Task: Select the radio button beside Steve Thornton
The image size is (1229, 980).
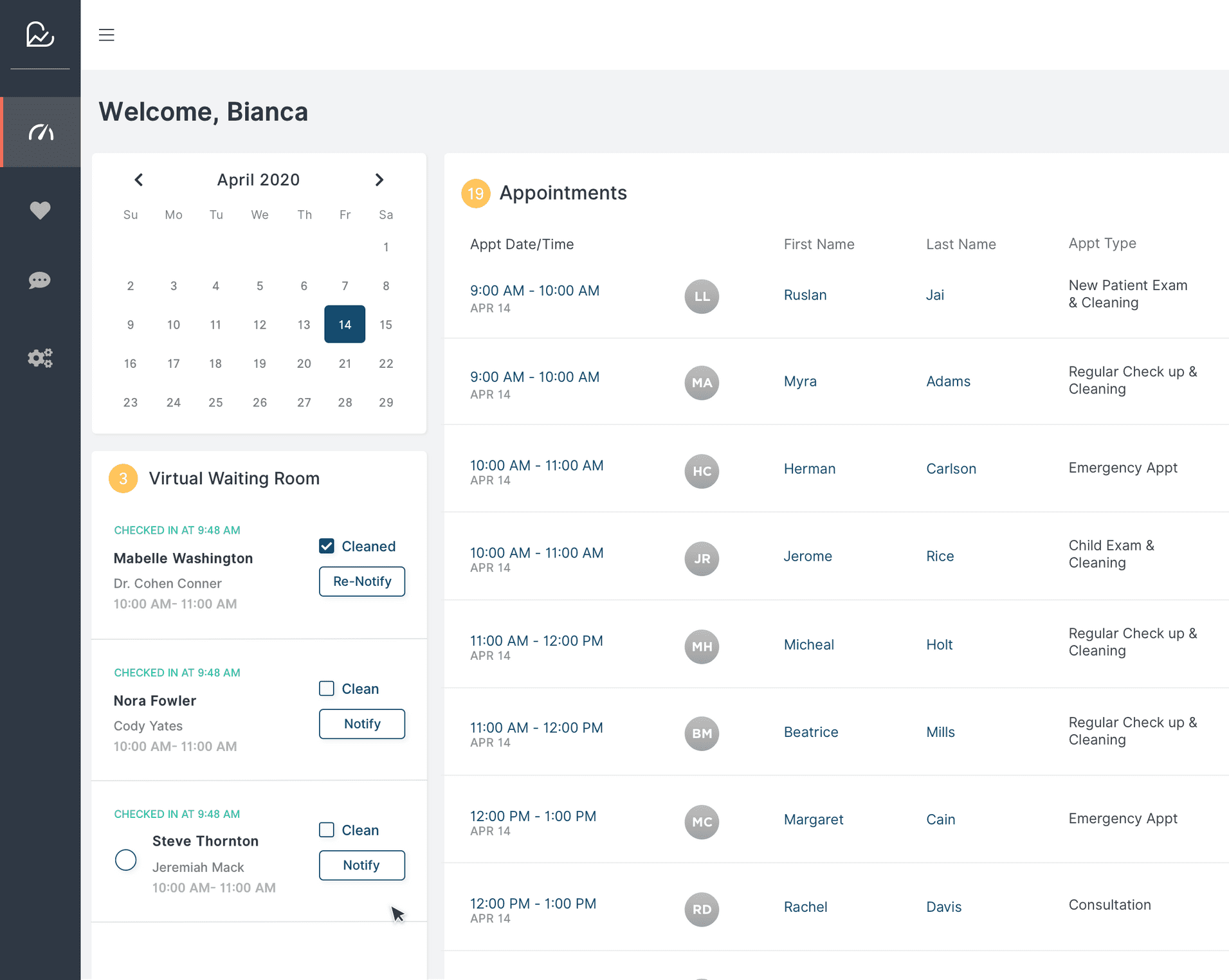Action: [125, 860]
